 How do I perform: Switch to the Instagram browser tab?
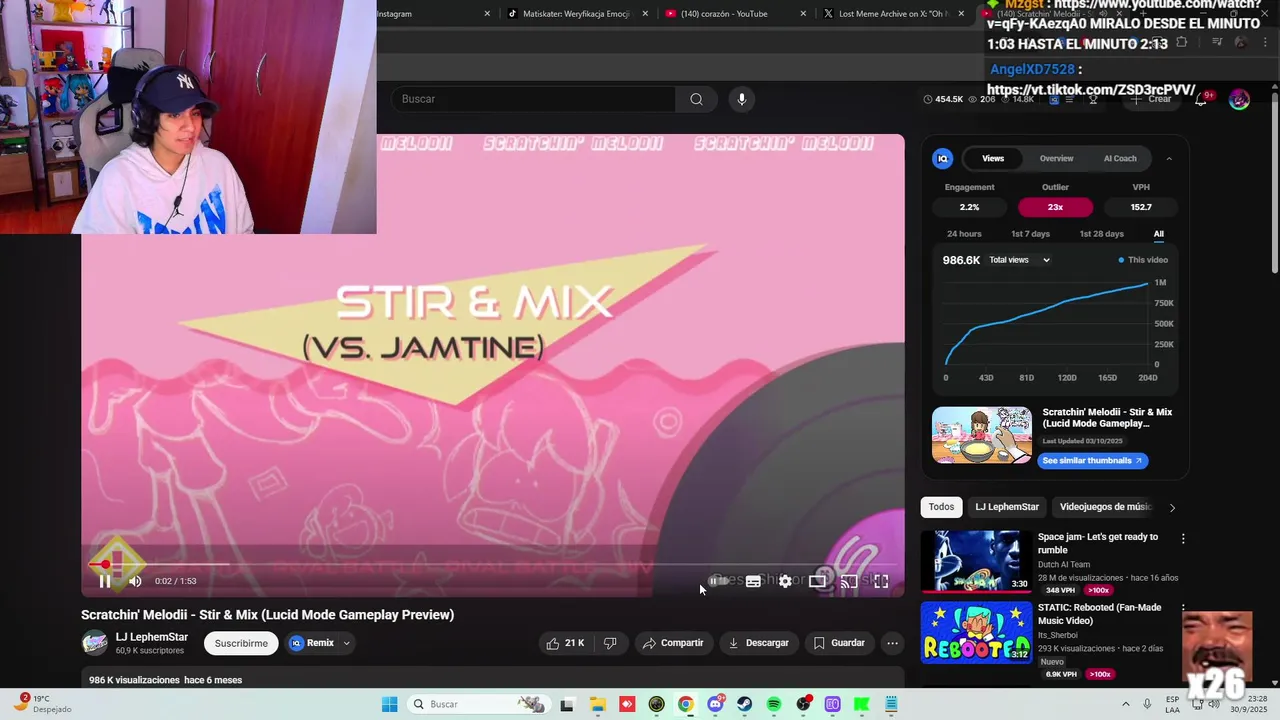433,14
